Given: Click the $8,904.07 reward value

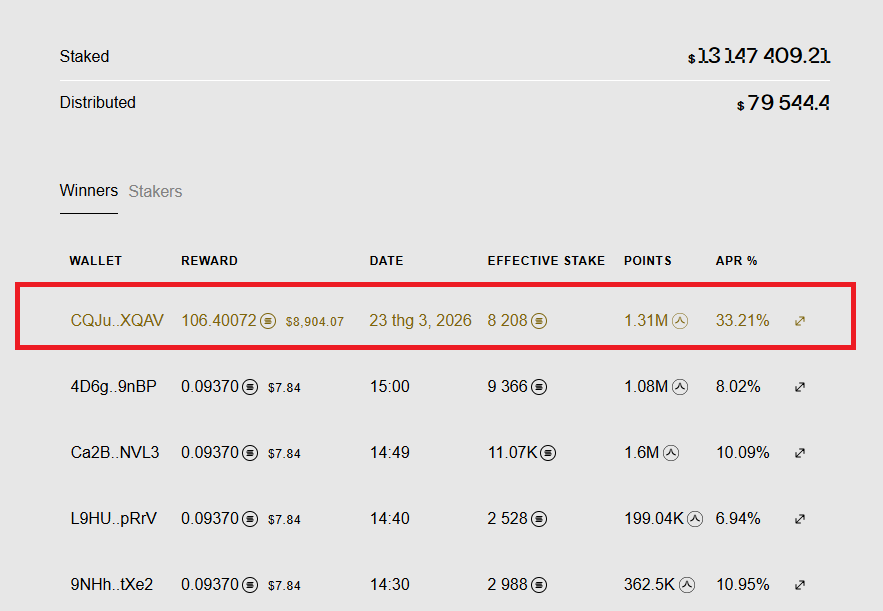Looking at the screenshot, I should (x=315, y=322).
